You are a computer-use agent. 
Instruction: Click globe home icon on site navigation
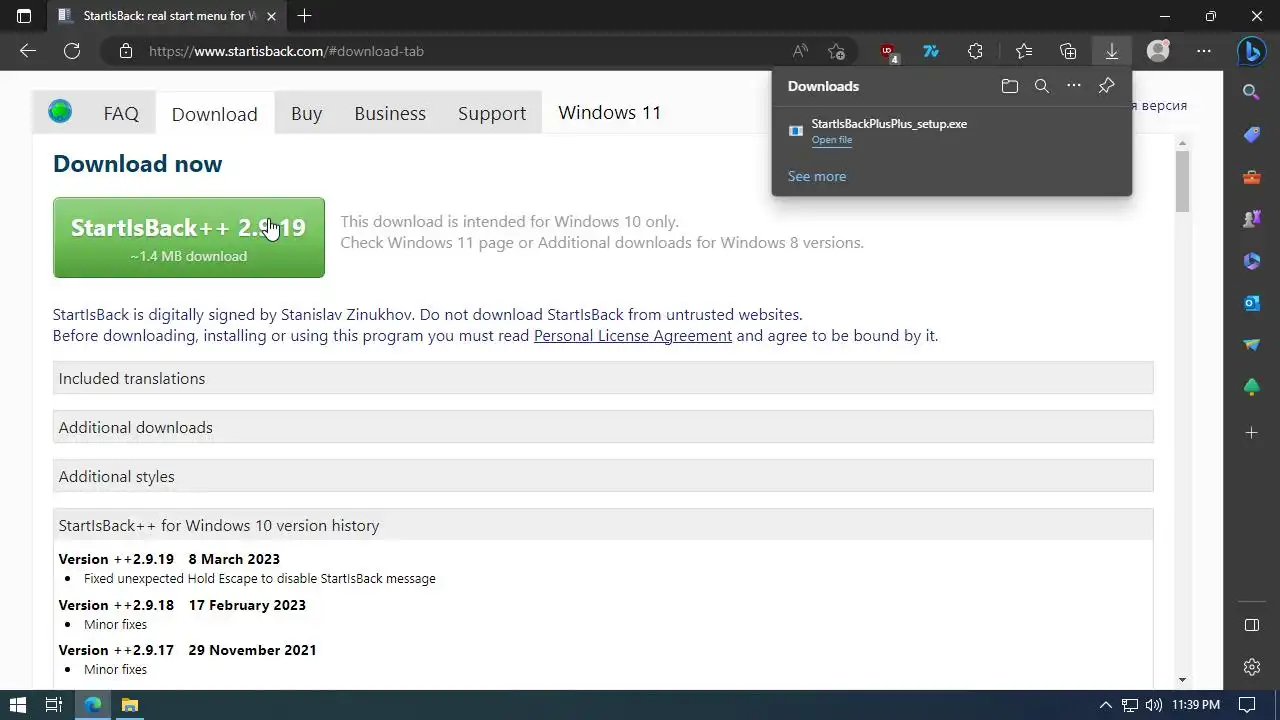tap(60, 112)
